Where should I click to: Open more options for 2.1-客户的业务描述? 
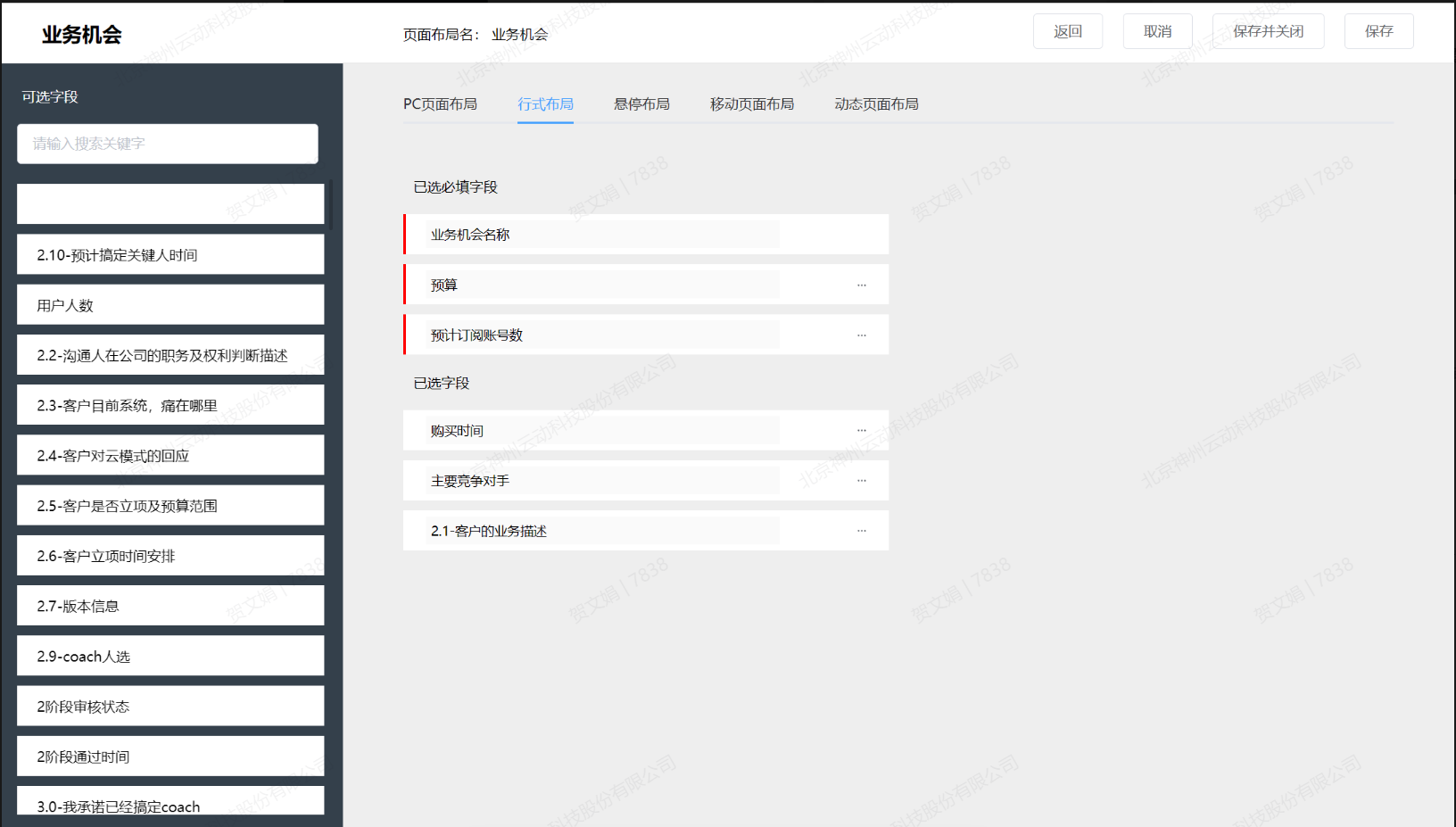861,531
